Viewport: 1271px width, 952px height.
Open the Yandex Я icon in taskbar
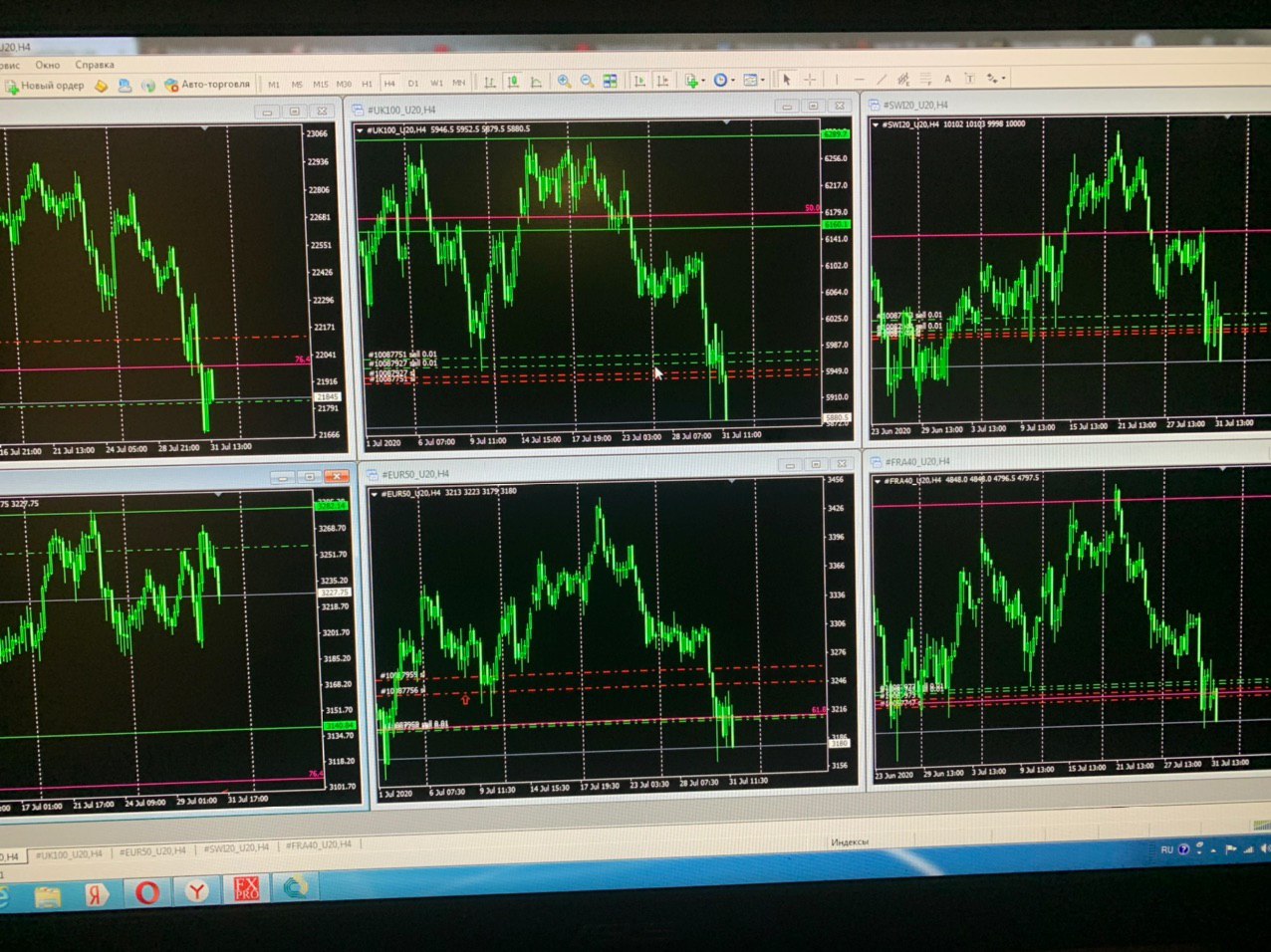[96, 894]
